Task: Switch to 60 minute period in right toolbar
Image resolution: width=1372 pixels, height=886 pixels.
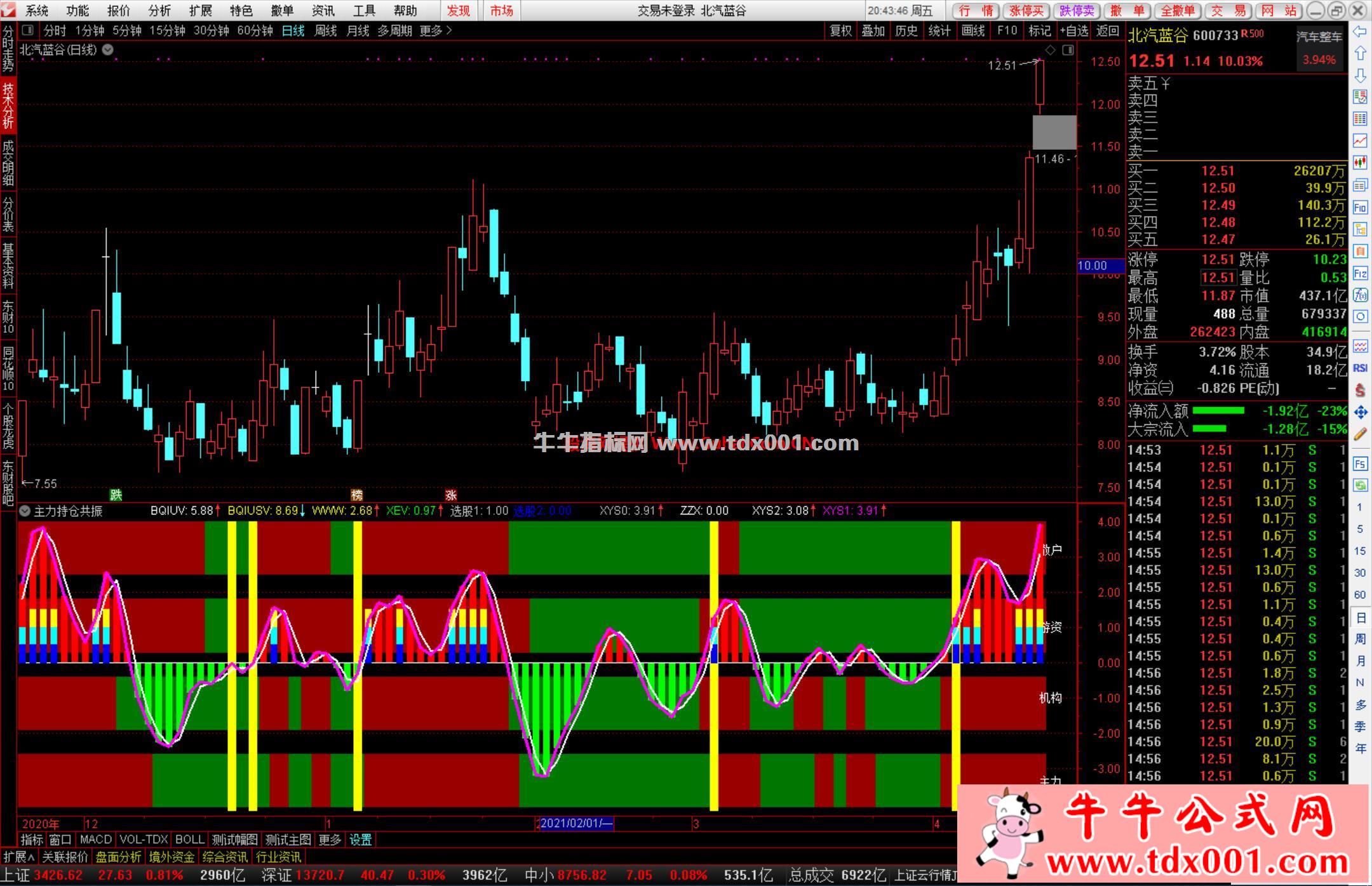Action: 1360,594
